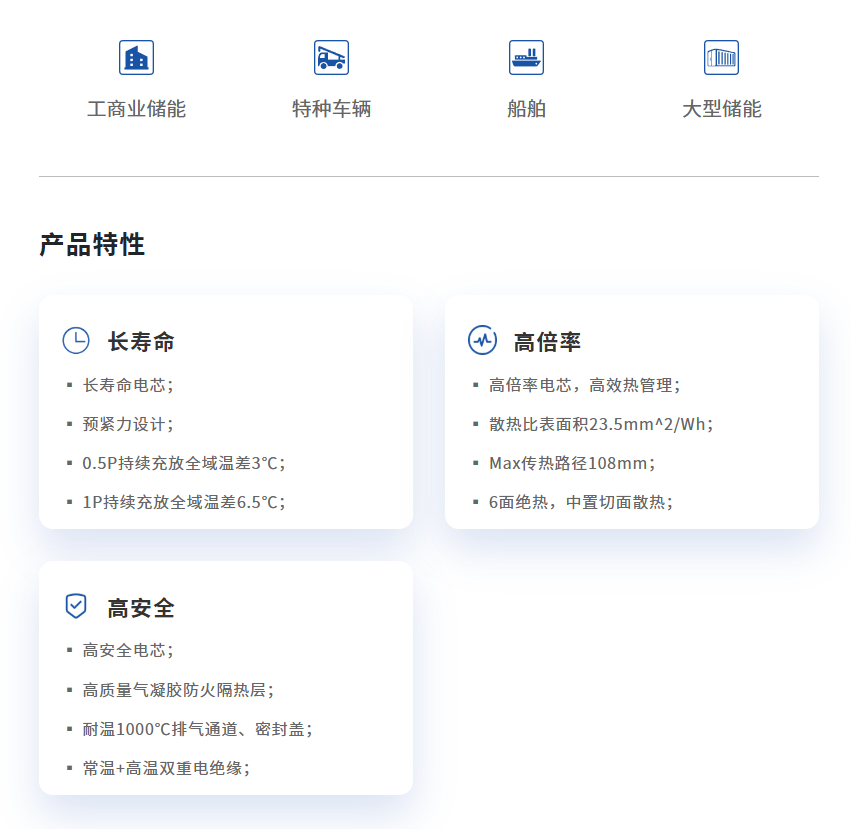Click the 预紧力设计 bullet item
Viewport: 851px width, 829px height.
click(128, 424)
